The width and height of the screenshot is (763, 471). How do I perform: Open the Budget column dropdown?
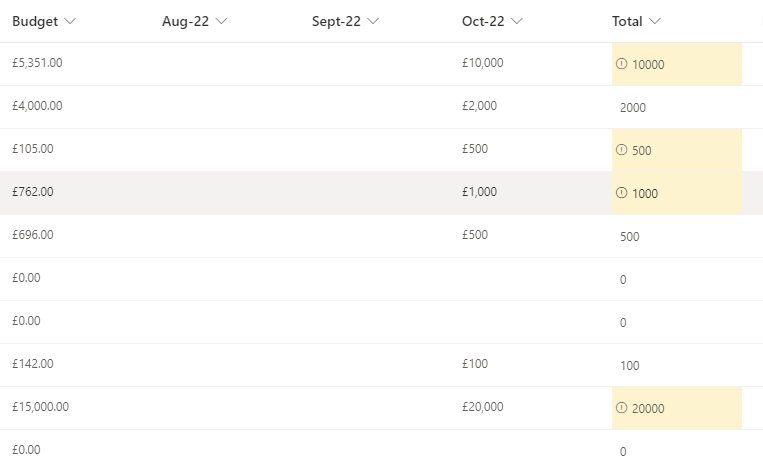pyautogui.click(x=69, y=21)
